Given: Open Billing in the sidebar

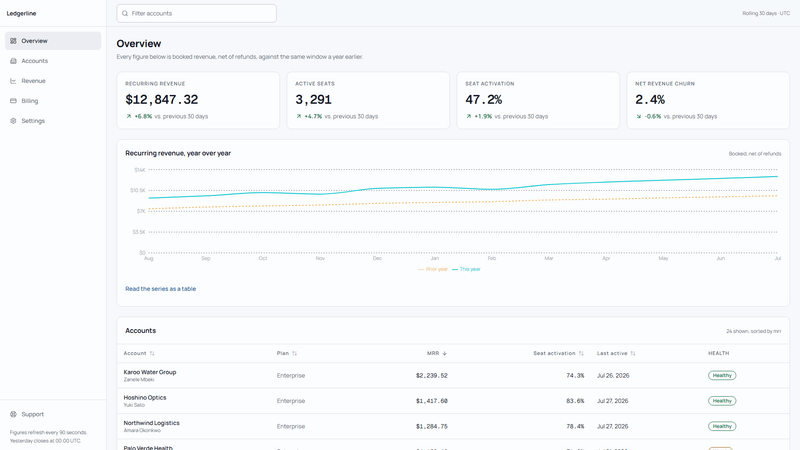Looking at the screenshot, I should pos(53,101).
